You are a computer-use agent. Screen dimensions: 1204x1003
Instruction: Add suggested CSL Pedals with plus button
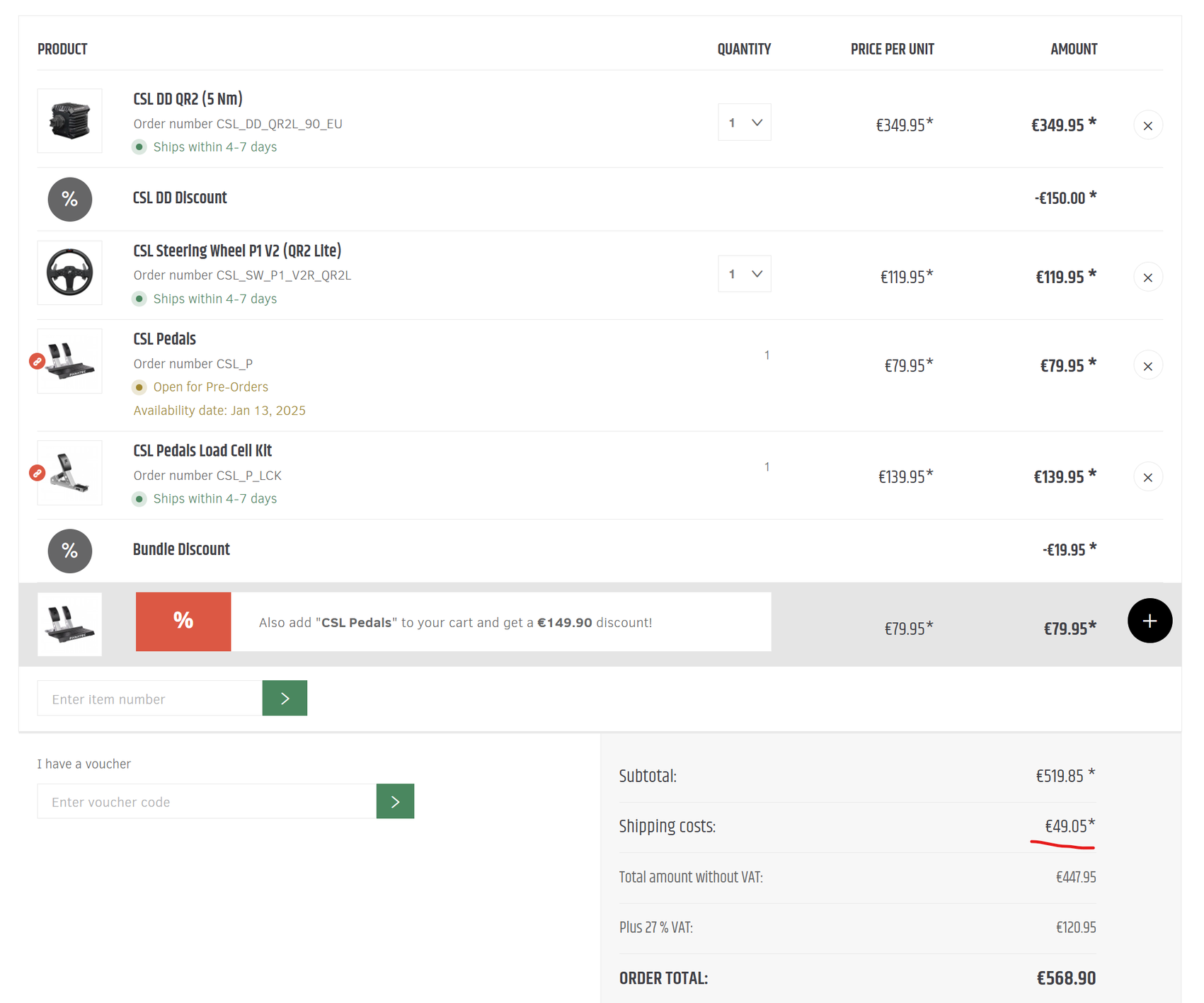[1149, 621]
